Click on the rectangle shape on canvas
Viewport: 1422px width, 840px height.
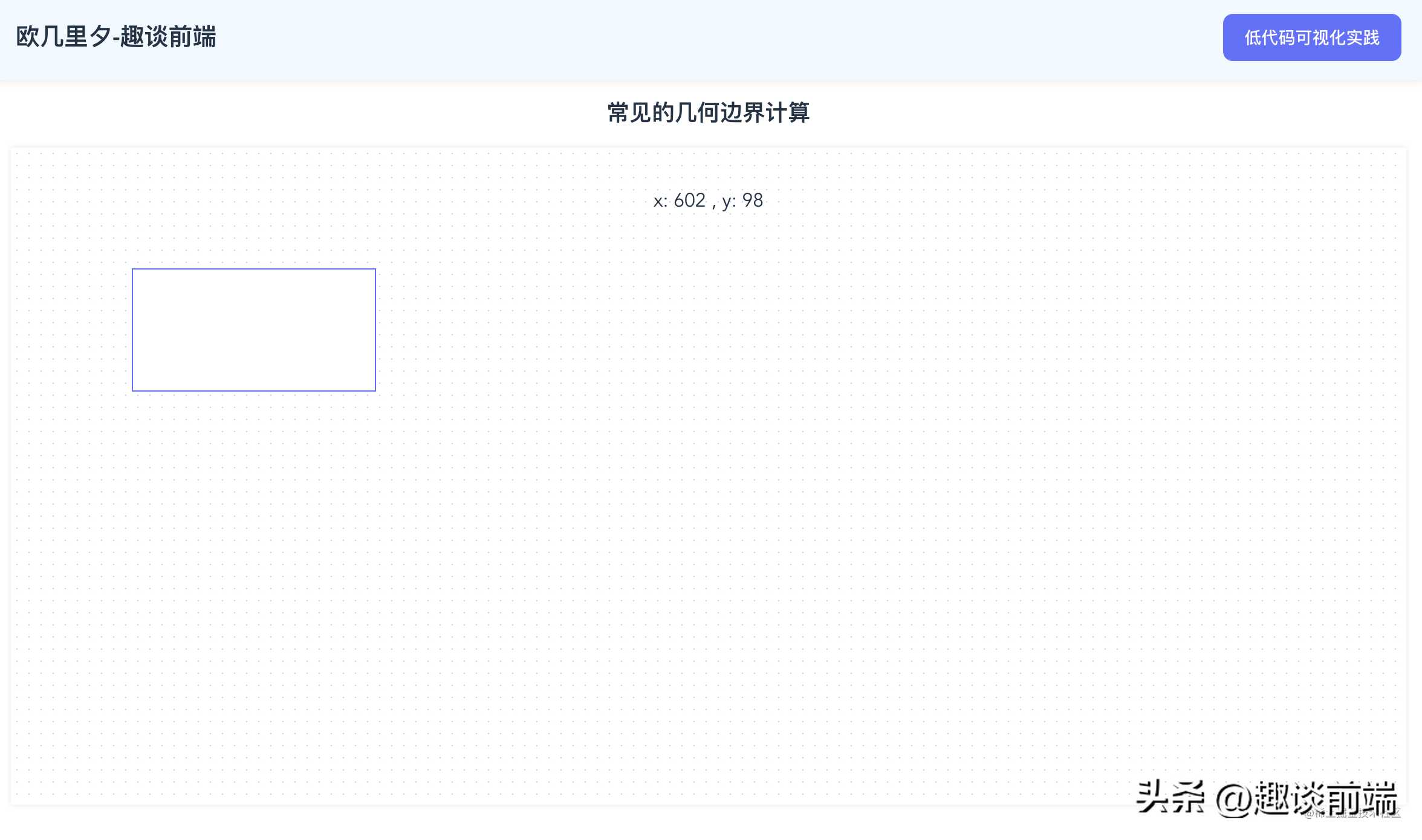254,329
